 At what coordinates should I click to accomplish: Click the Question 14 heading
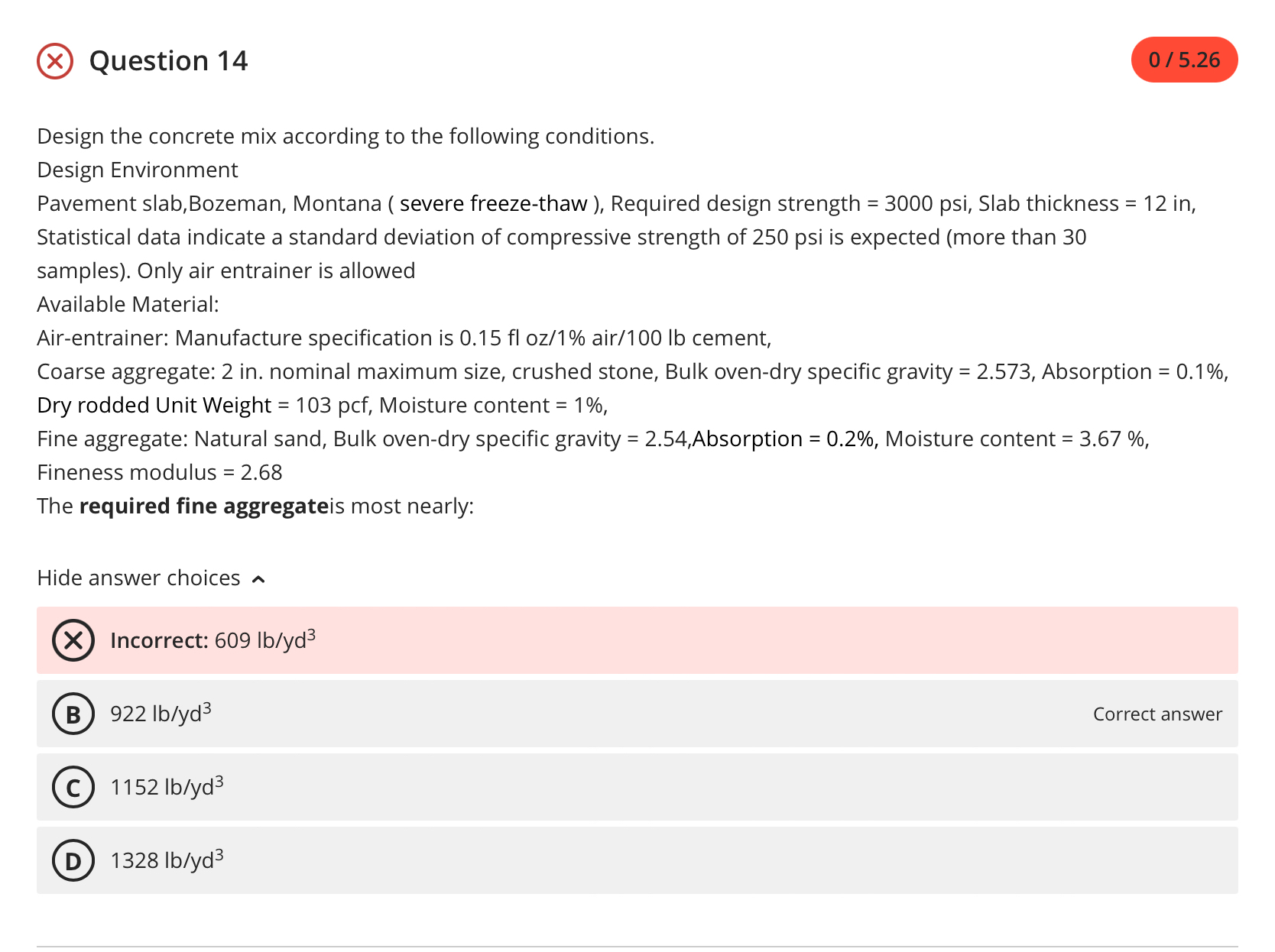pos(169,60)
